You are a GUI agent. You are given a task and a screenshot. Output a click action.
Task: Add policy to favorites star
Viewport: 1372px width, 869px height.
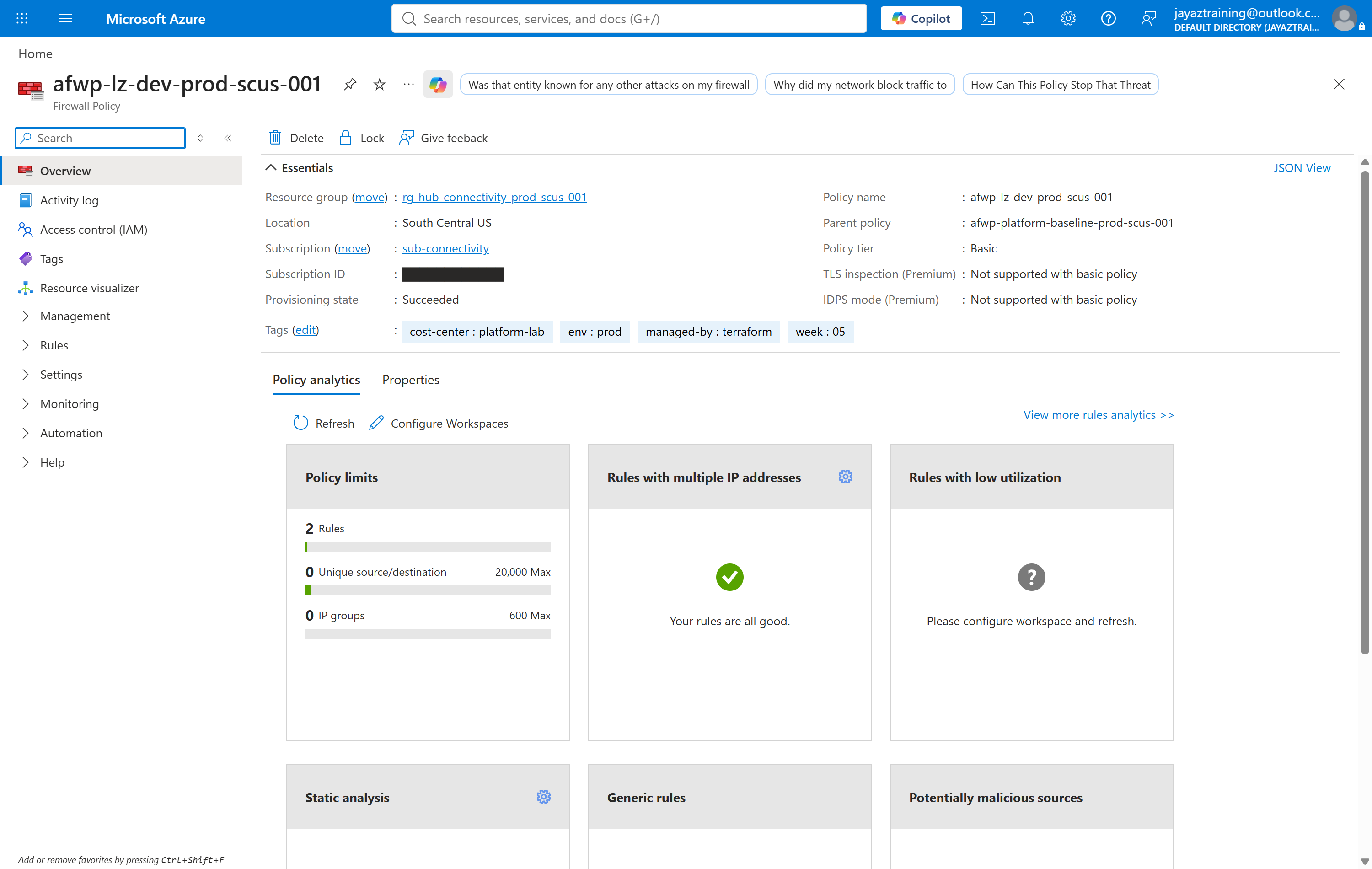(380, 85)
